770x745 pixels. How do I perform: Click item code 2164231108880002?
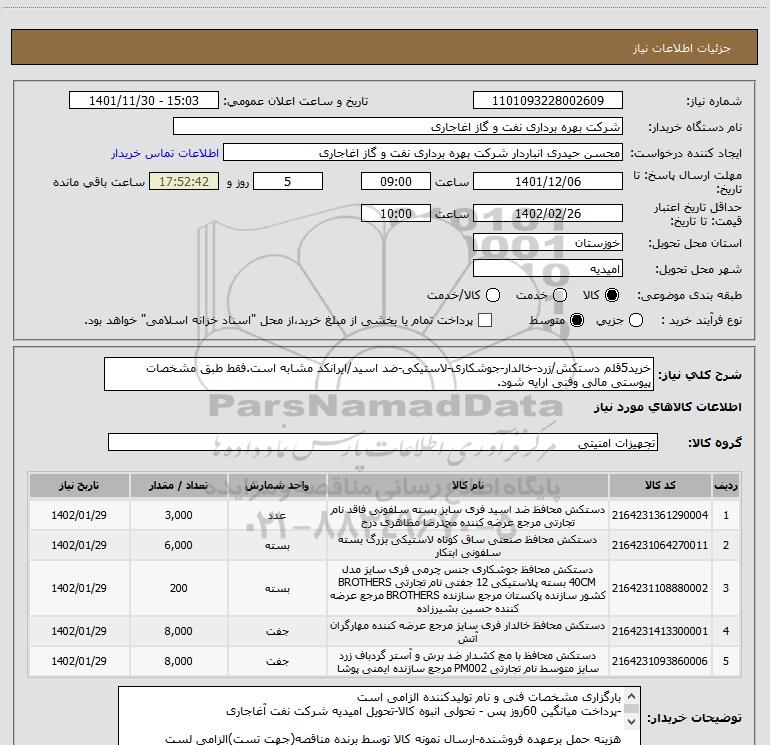pos(660,588)
